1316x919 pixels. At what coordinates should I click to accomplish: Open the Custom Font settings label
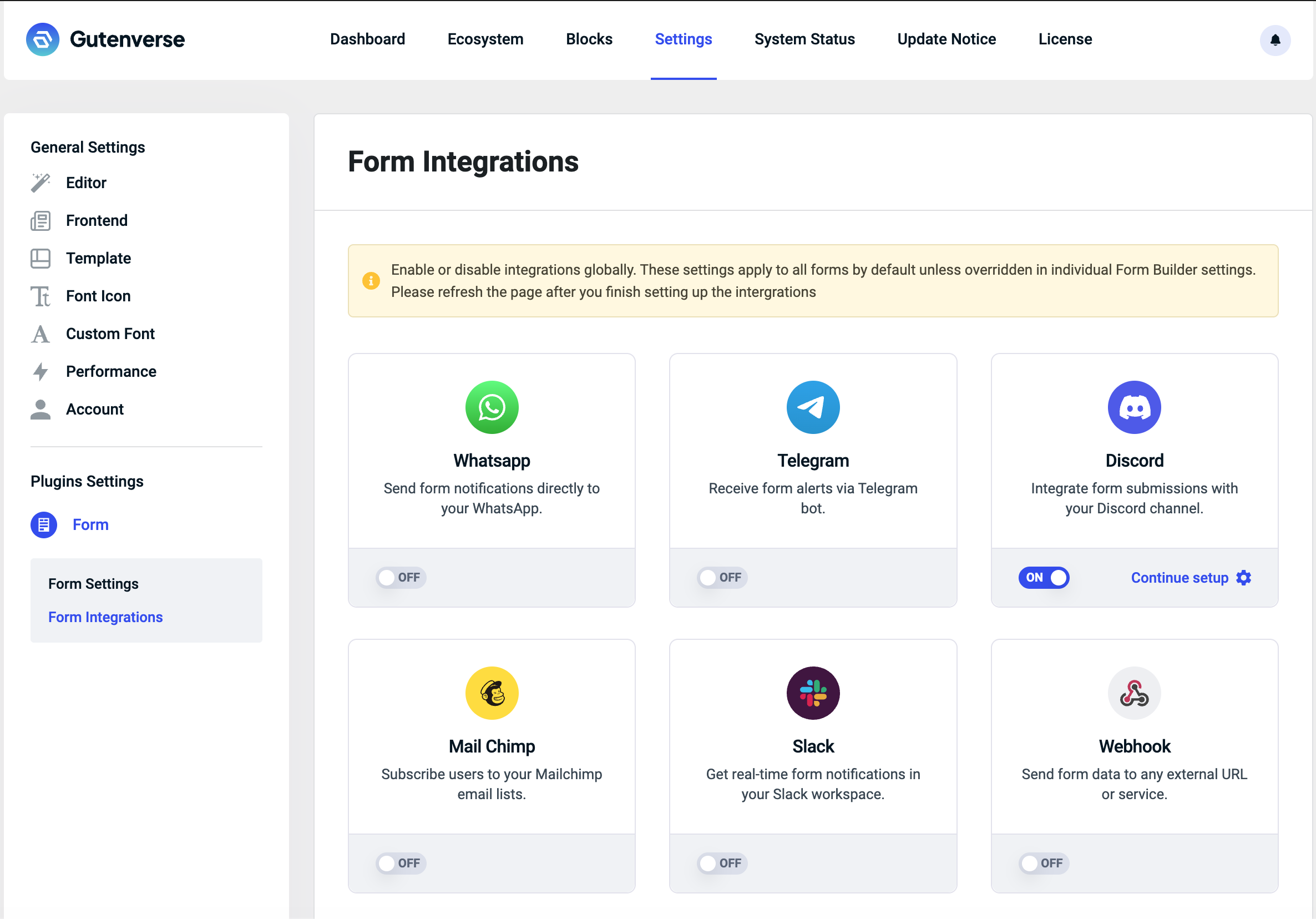click(x=110, y=334)
